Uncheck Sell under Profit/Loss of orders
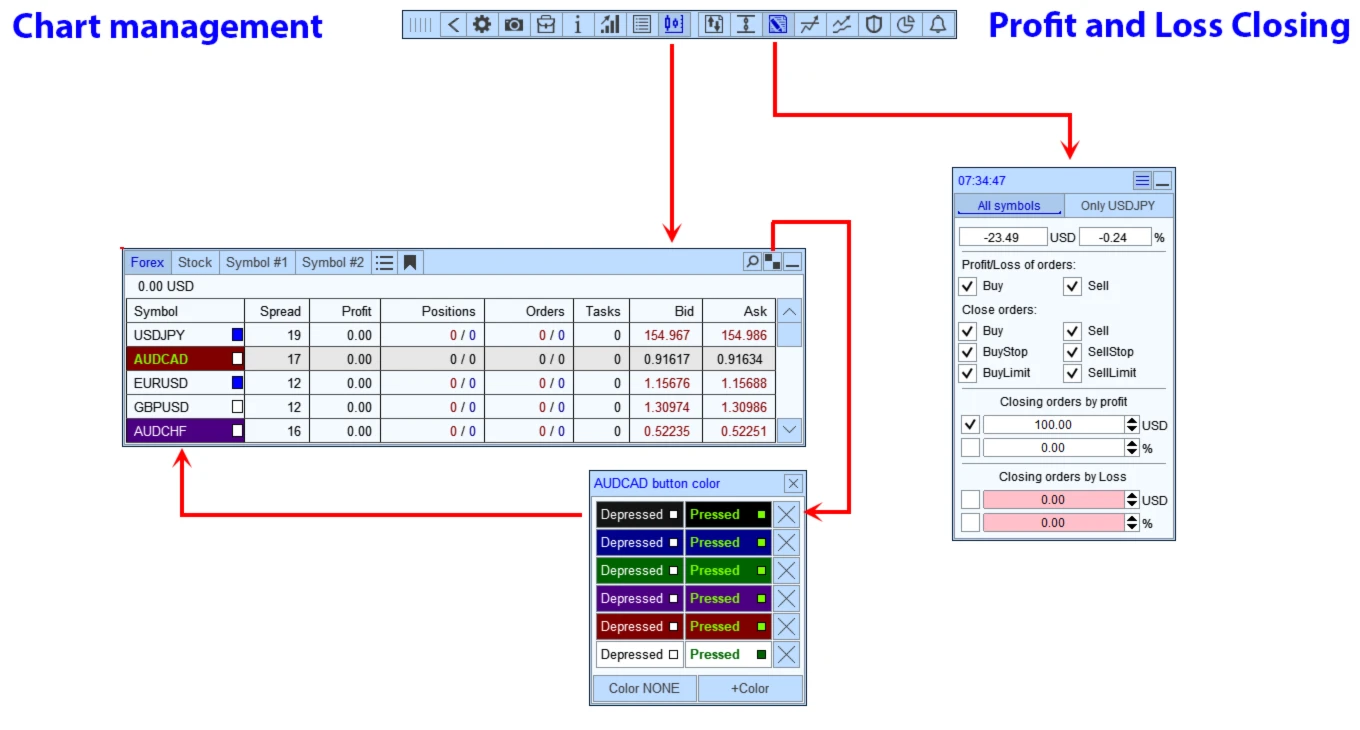The height and width of the screenshot is (730, 1360). [x=1073, y=286]
